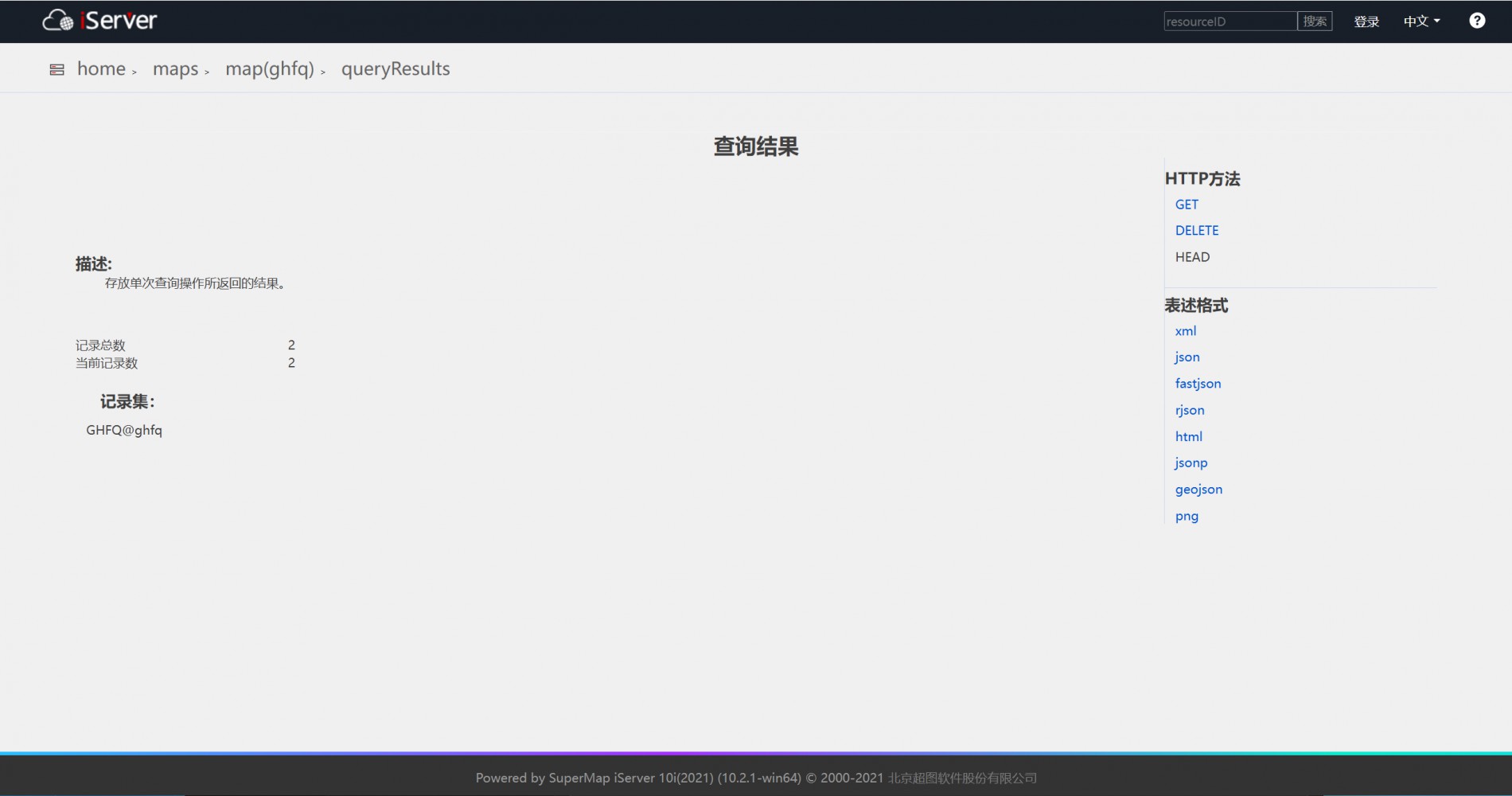Navigate to home in the breadcrumb
This screenshot has height=796, width=1512.
click(101, 69)
